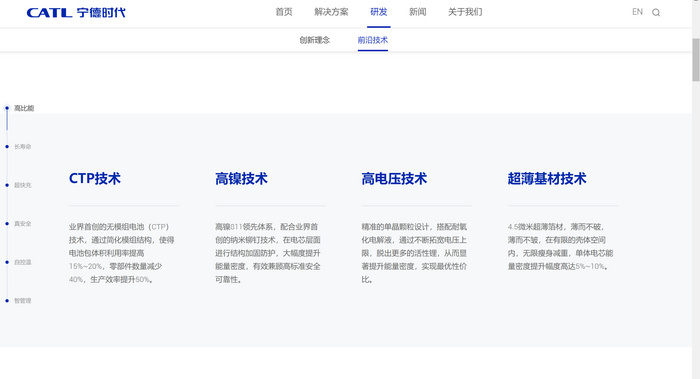Click the CTP技术 heading
This screenshot has height=379, width=700.
pos(95,179)
